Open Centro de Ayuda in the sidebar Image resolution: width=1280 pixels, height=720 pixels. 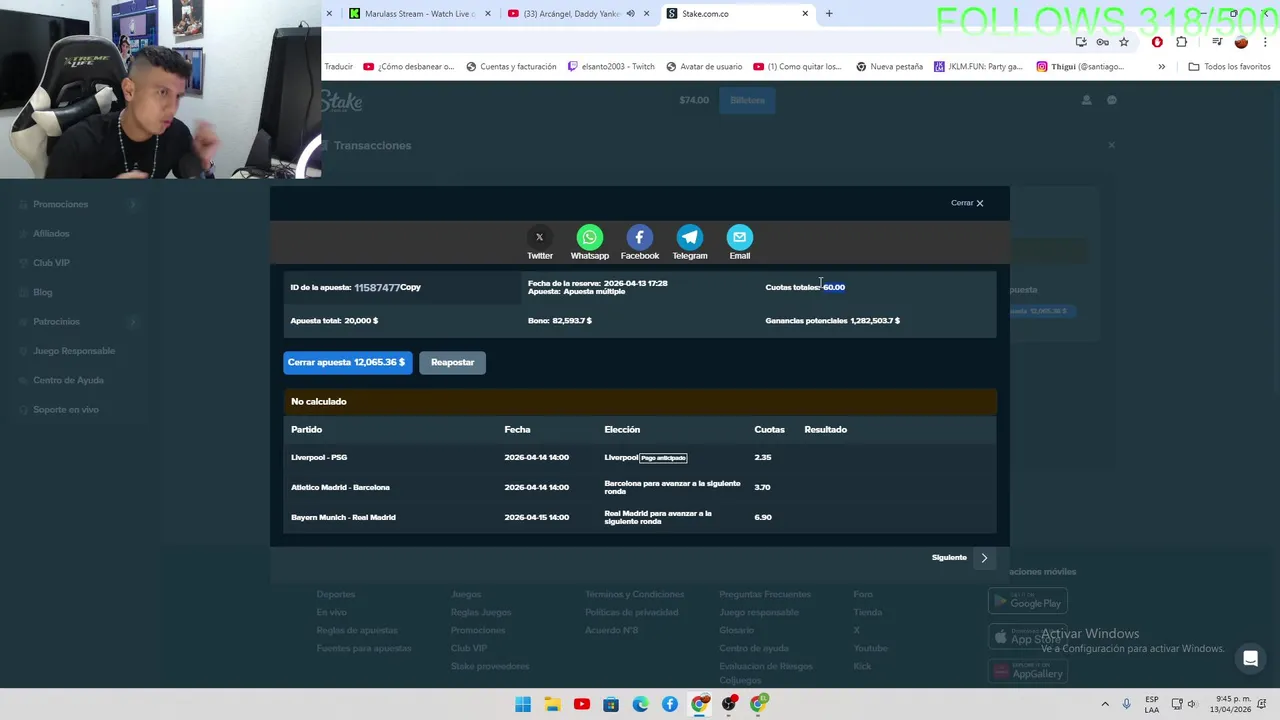pos(68,380)
